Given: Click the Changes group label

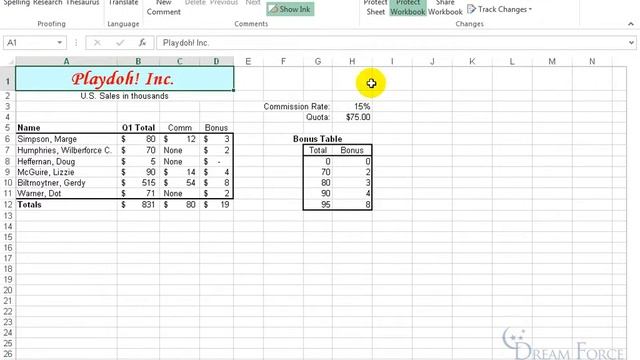Looking at the screenshot, I should 469,24.
